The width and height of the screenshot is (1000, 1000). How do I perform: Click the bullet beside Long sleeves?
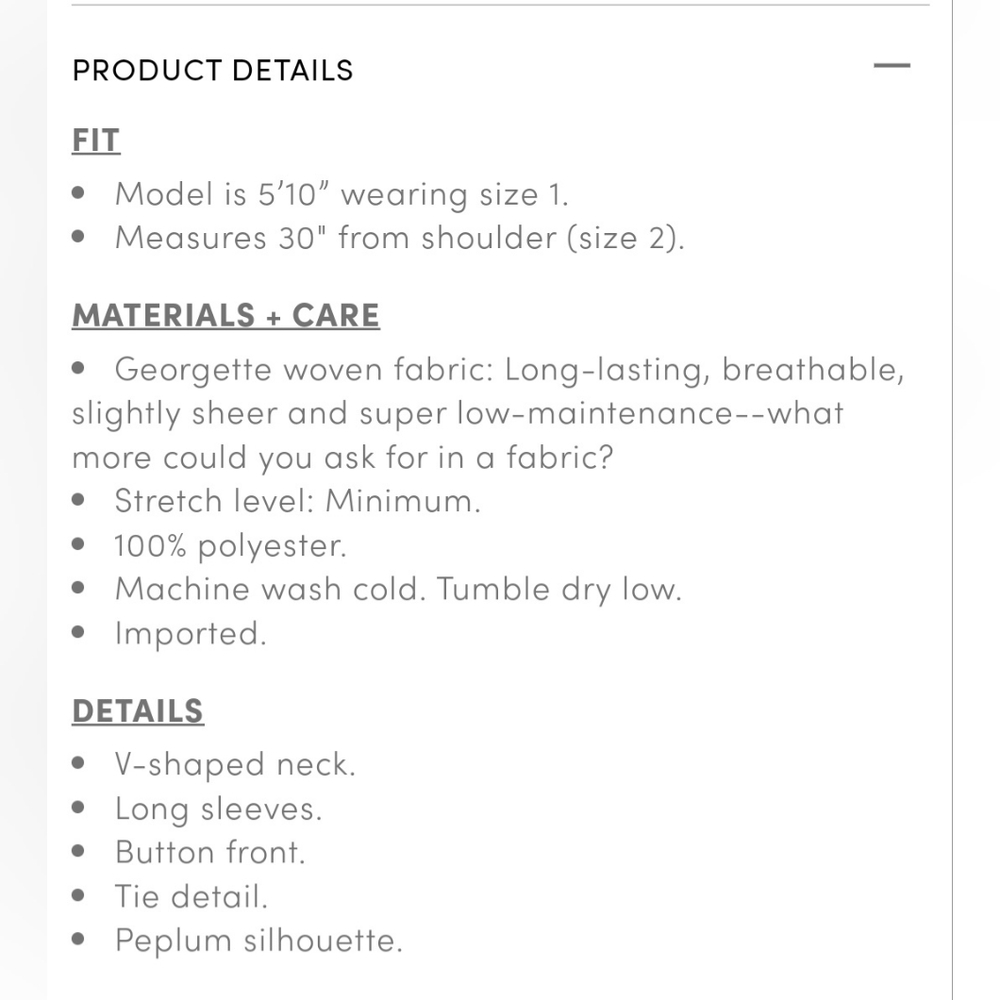tap(78, 807)
